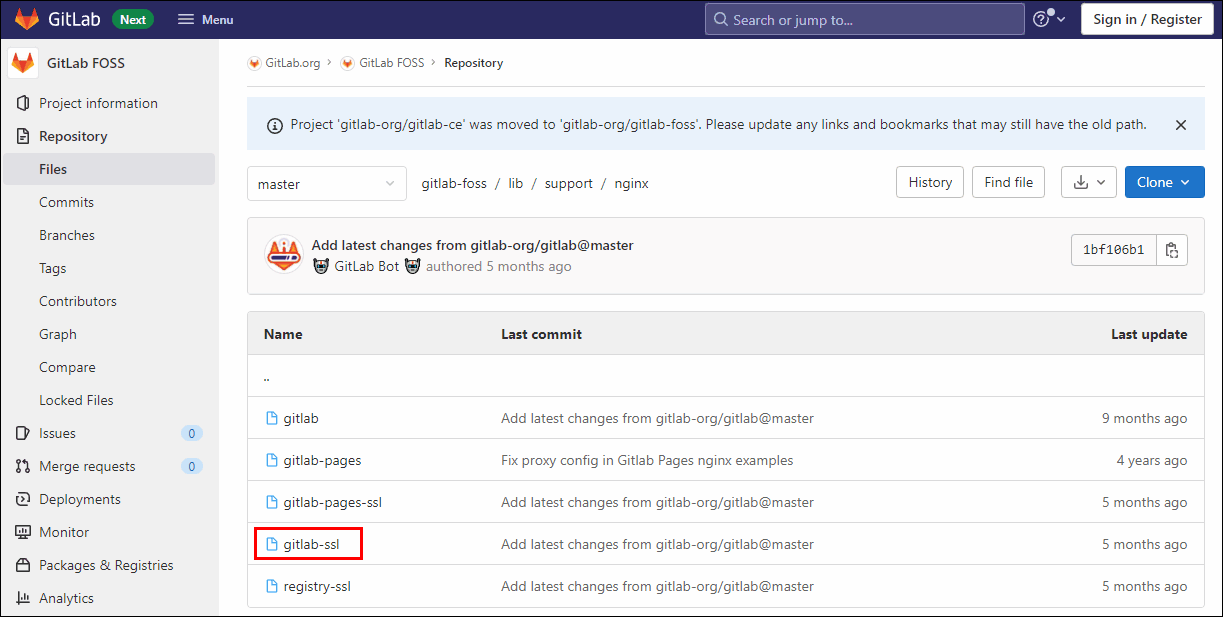Click commit SHA 1bf106b1
This screenshot has height=617, width=1223.
point(1114,250)
